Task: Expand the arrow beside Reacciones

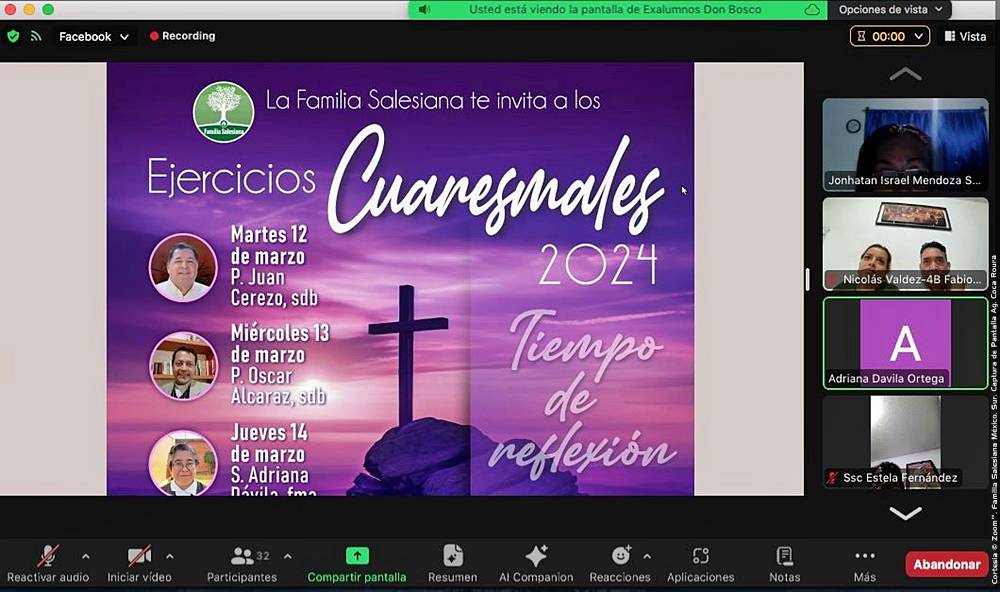Action: click(647, 556)
